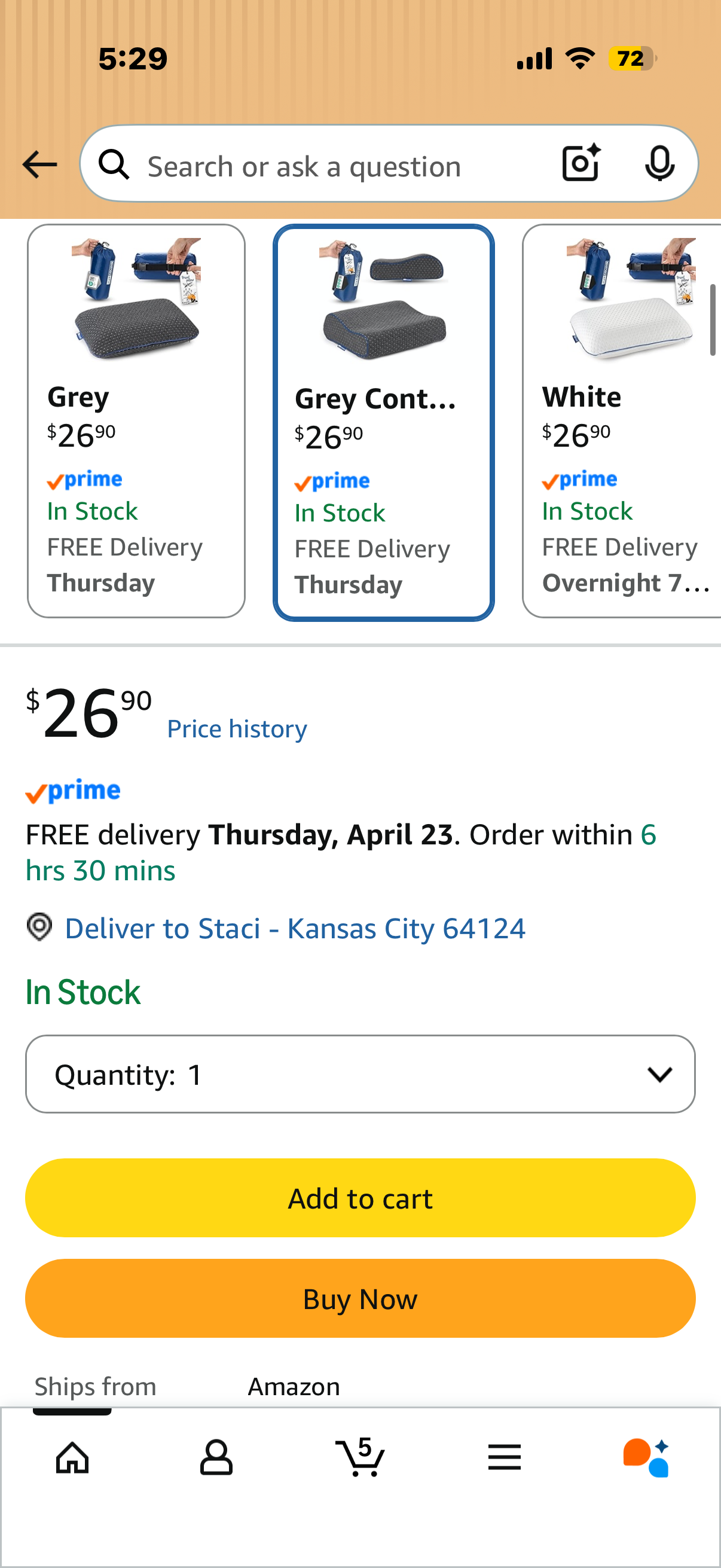Change address via Deliver to Staci link
Image resolution: width=721 pixels, height=1568 pixels.
[x=295, y=928]
